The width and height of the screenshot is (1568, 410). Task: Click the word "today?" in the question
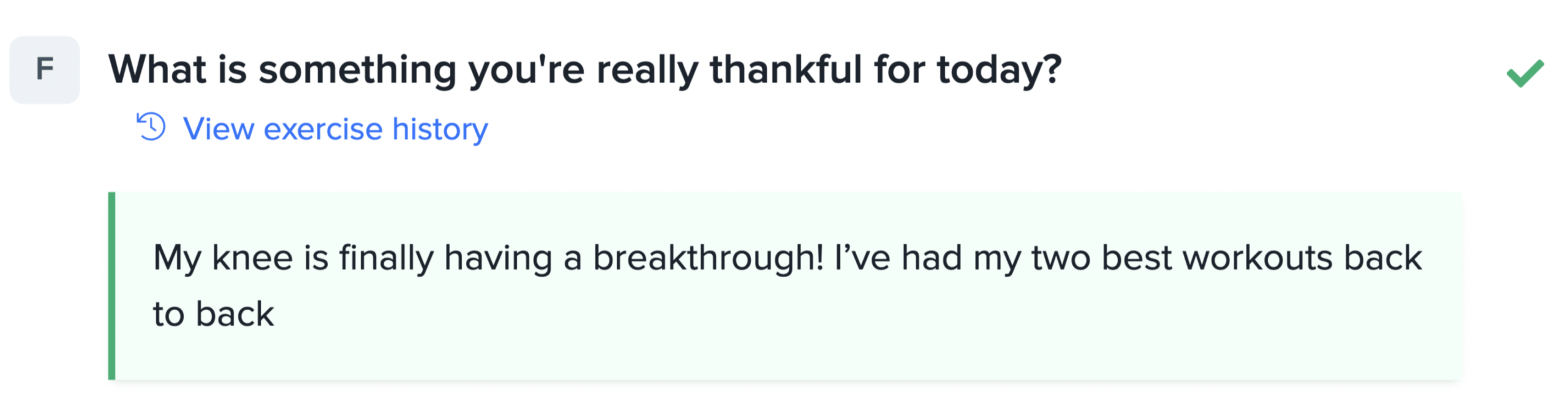(x=999, y=70)
